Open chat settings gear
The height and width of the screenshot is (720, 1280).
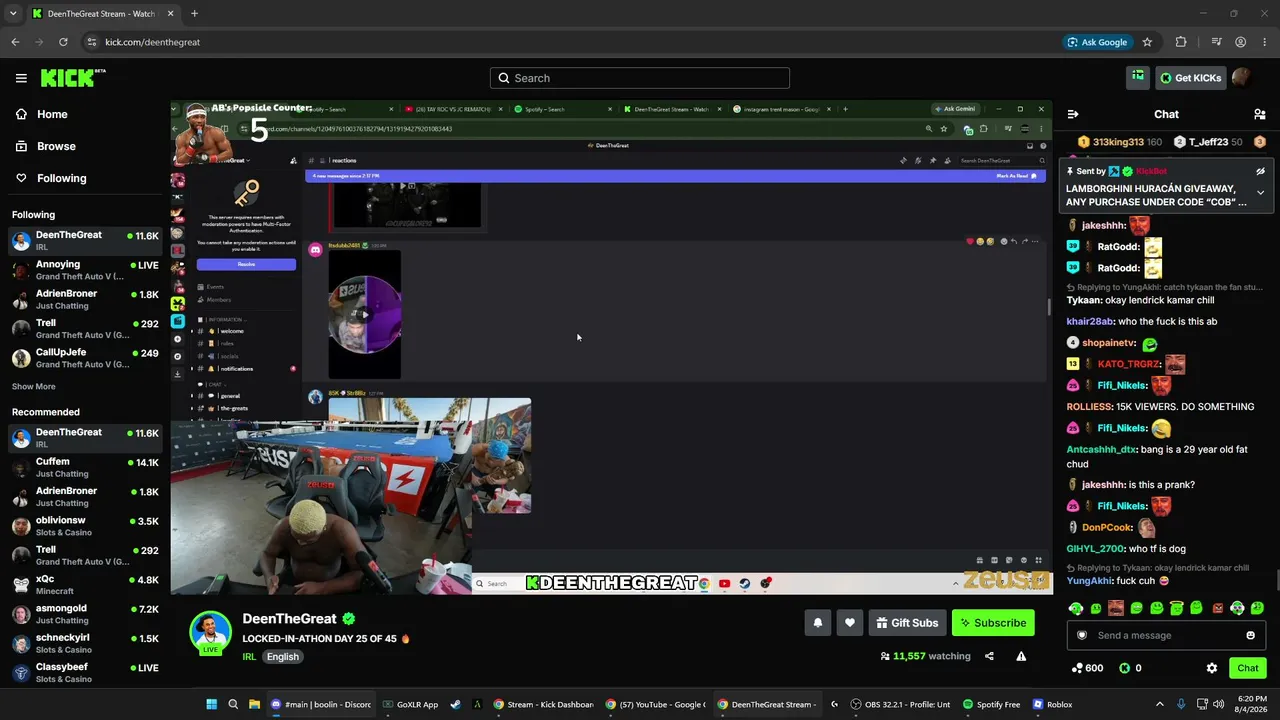click(1212, 668)
